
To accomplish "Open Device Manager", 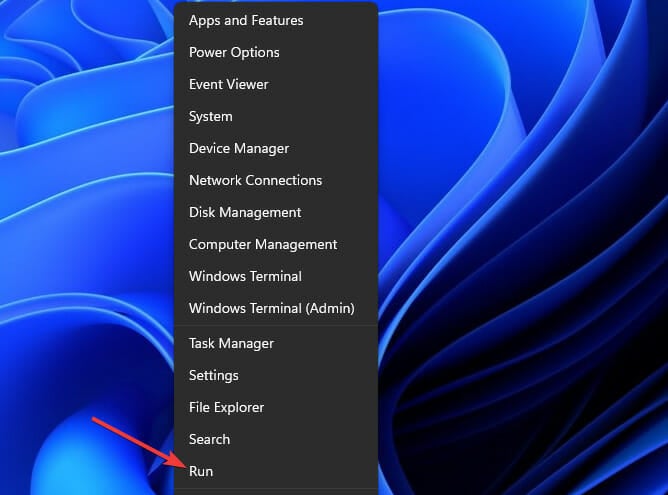I will click(x=276, y=148).
